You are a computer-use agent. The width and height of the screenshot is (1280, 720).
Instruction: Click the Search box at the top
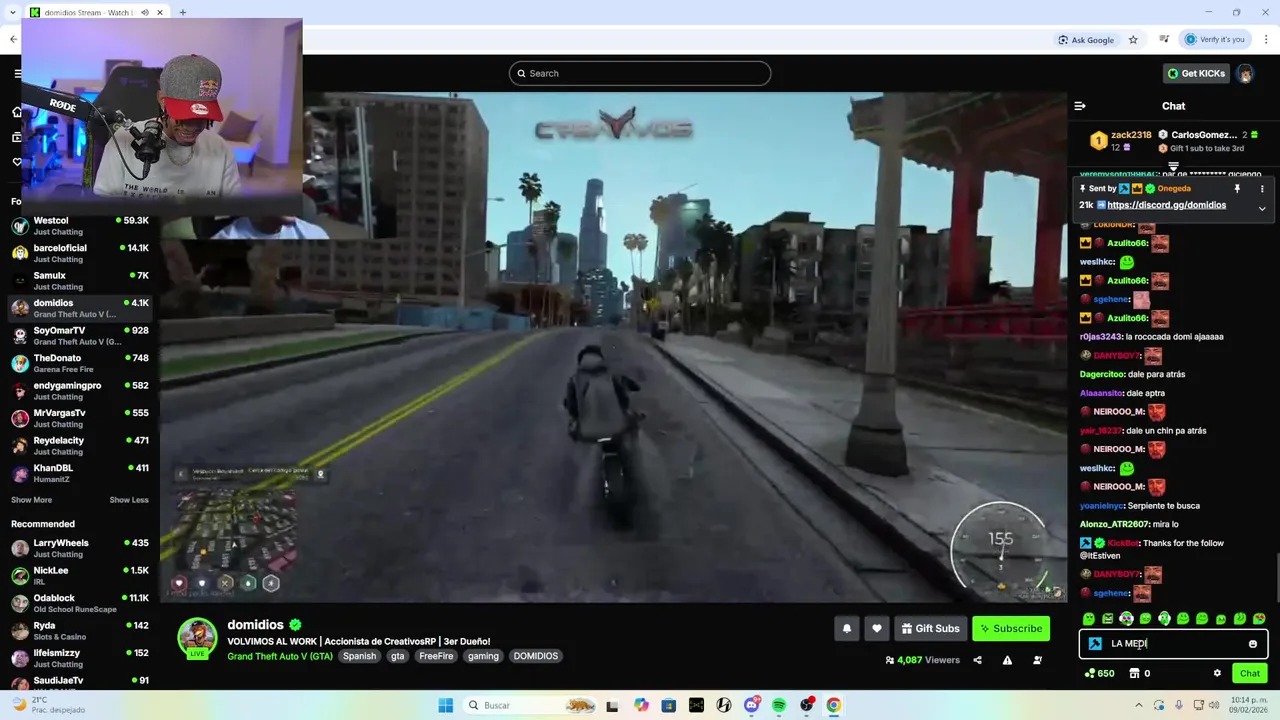tap(640, 73)
